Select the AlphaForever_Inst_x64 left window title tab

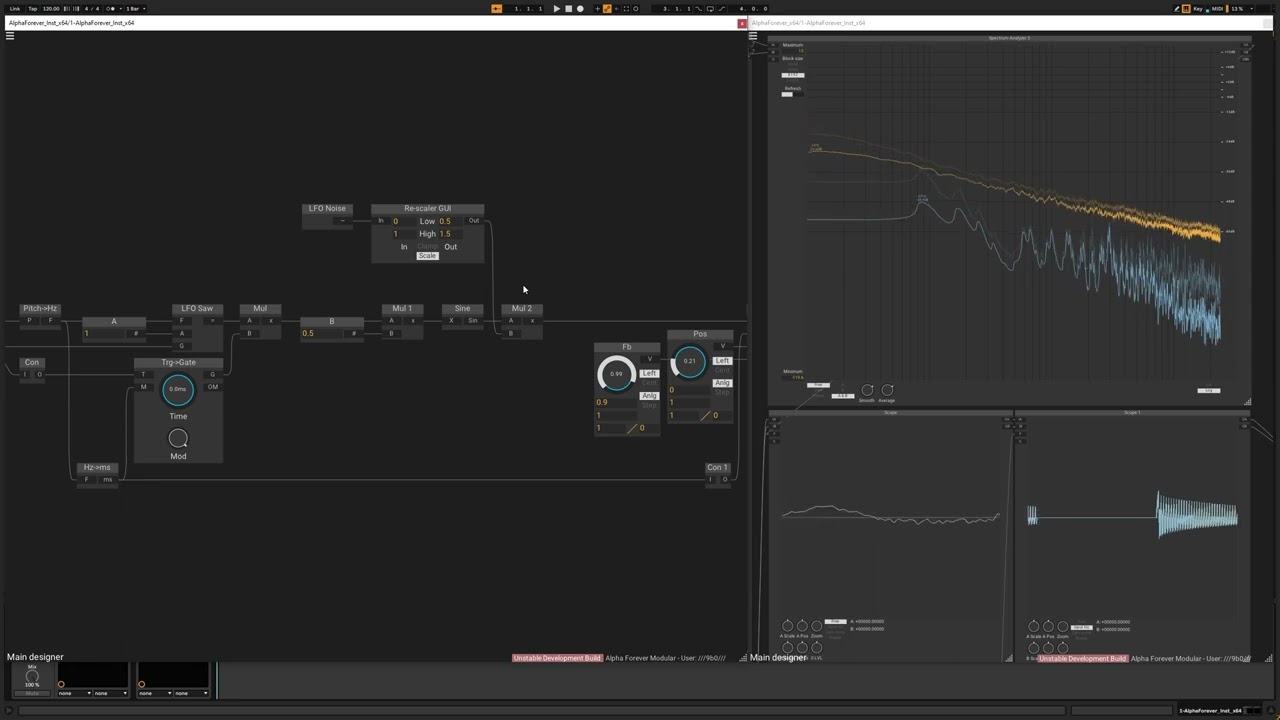[x=70, y=22]
